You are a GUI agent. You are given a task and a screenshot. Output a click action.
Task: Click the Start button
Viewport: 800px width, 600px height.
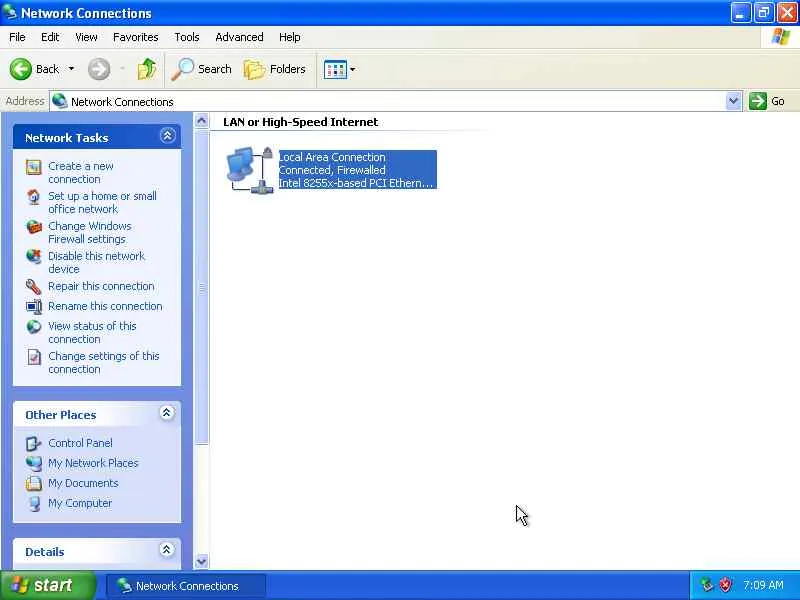47,585
